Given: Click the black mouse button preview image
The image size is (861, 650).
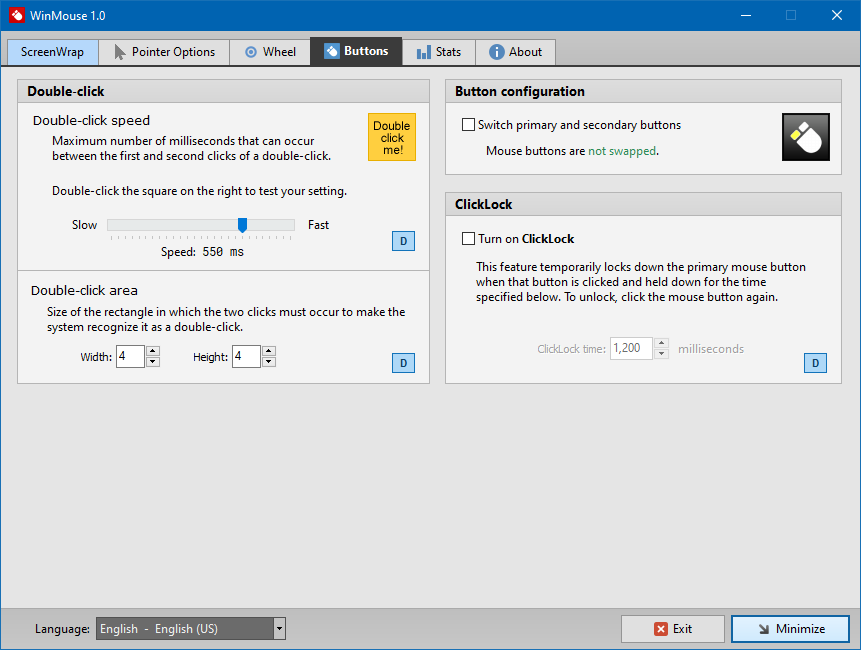Looking at the screenshot, I should 806,137.
